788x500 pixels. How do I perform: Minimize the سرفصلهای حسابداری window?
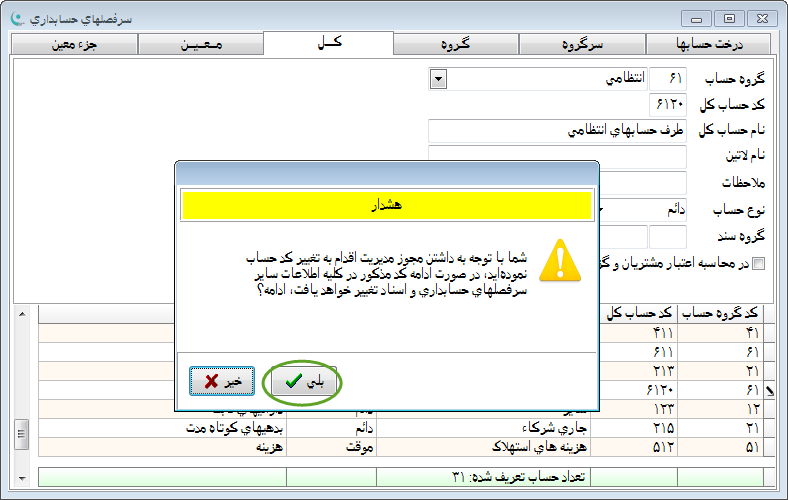(x=699, y=18)
